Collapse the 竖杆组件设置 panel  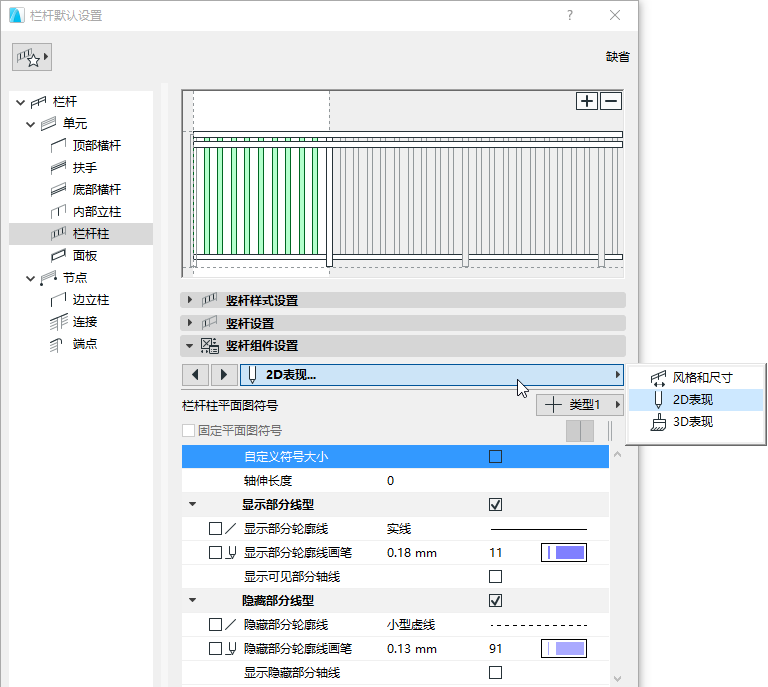[190, 346]
